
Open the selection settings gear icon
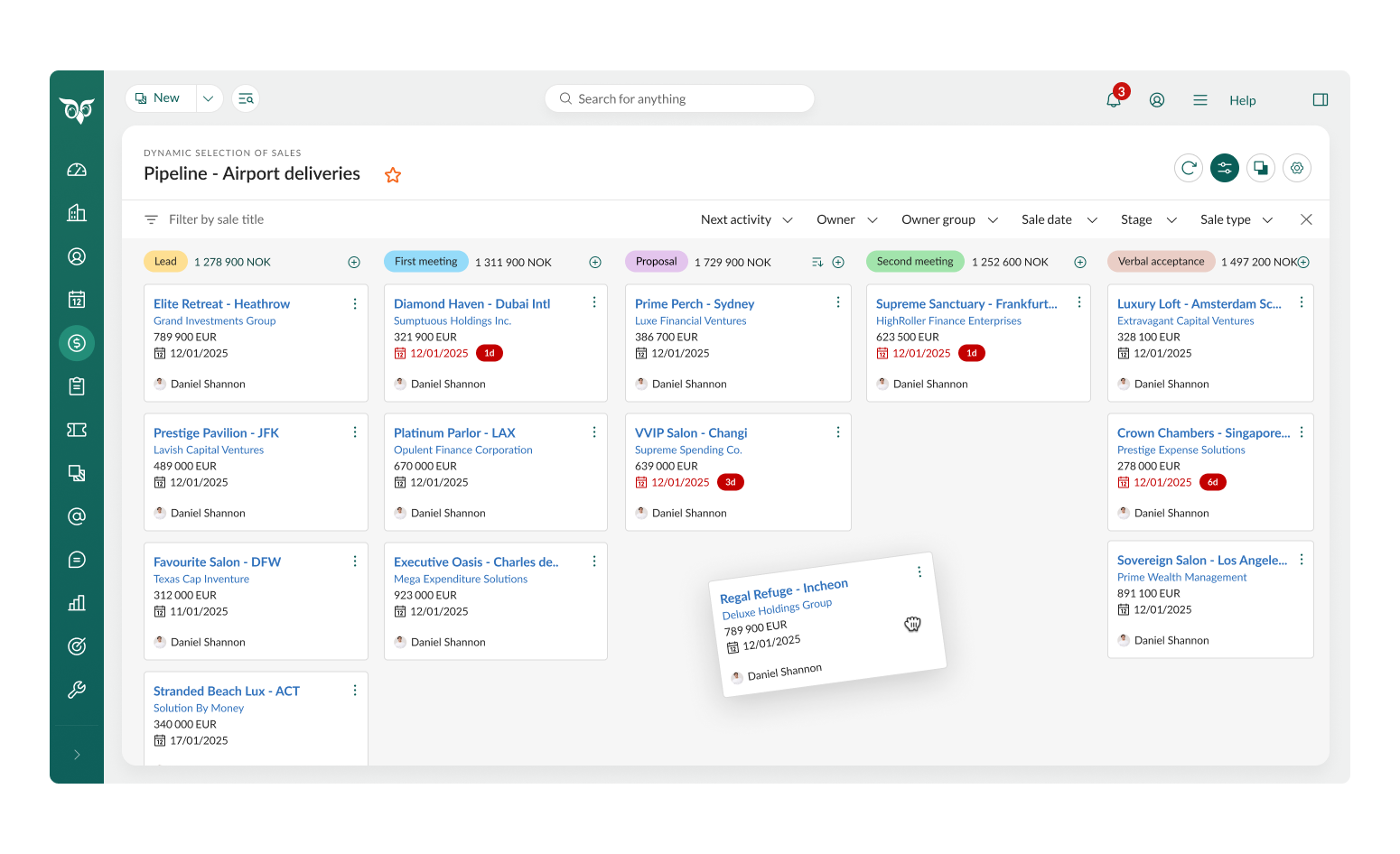[x=1297, y=168]
